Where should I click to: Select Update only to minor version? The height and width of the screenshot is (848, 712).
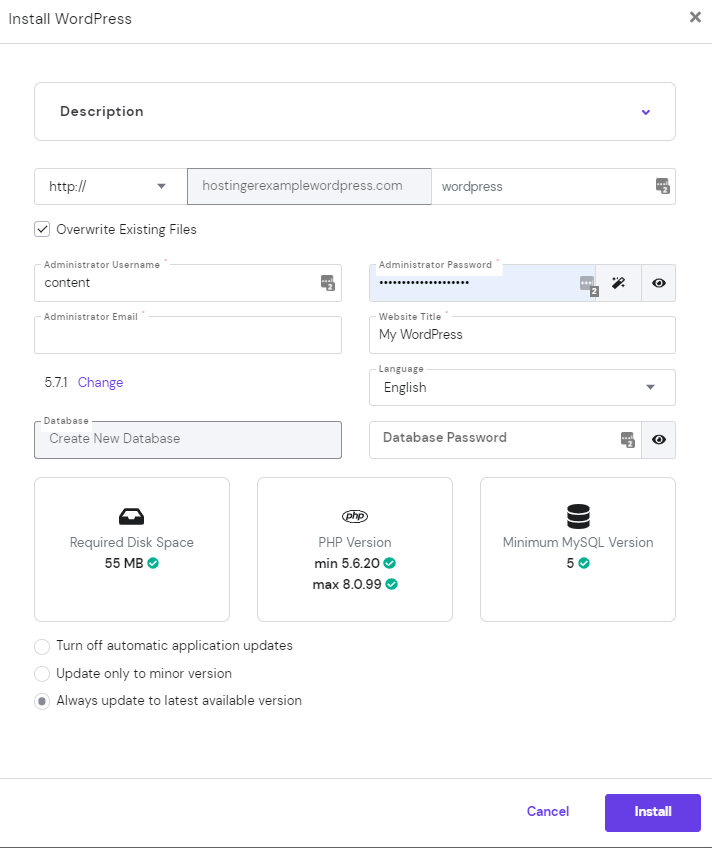42,674
